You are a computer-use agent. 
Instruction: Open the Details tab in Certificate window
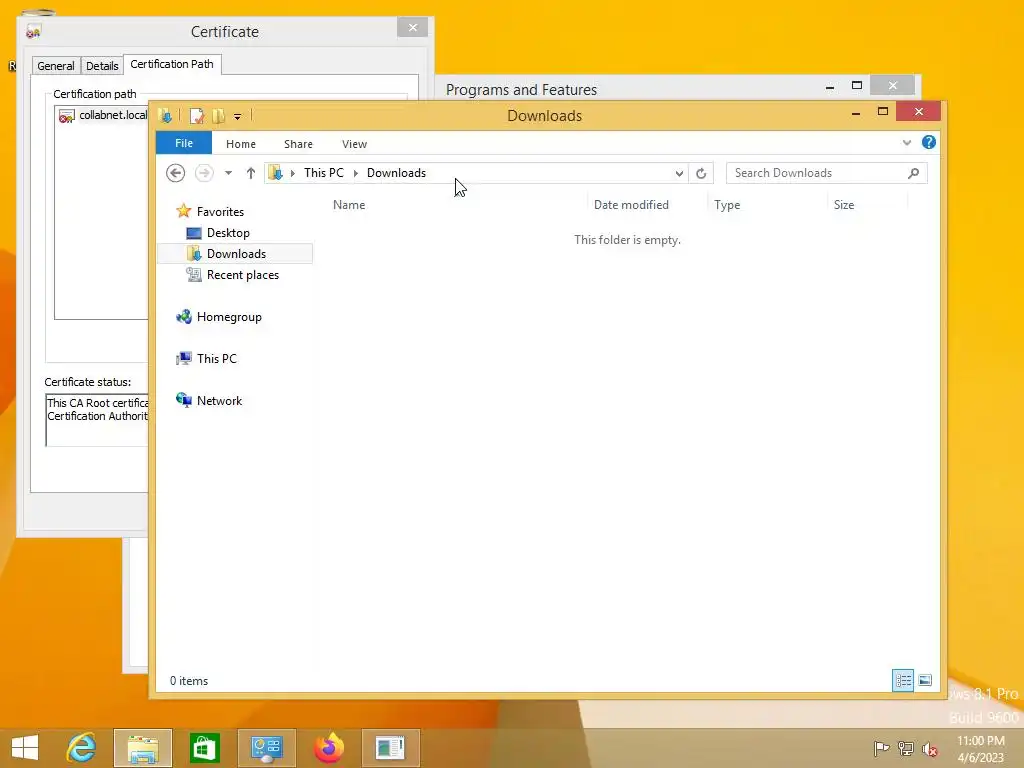(x=102, y=66)
